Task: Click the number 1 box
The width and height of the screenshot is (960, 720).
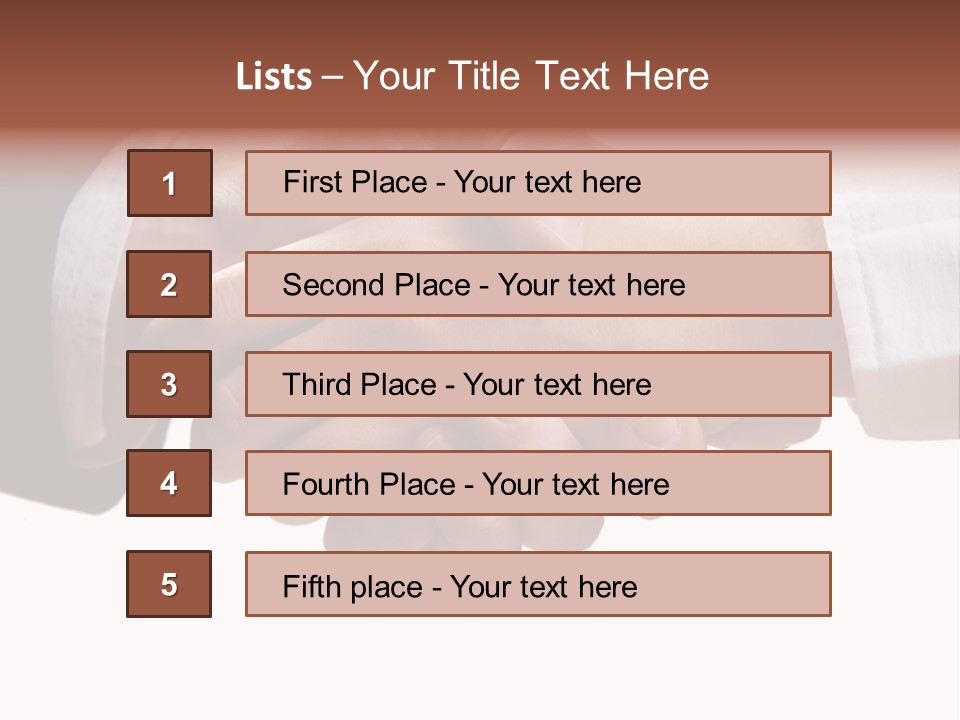Action: coord(170,183)
